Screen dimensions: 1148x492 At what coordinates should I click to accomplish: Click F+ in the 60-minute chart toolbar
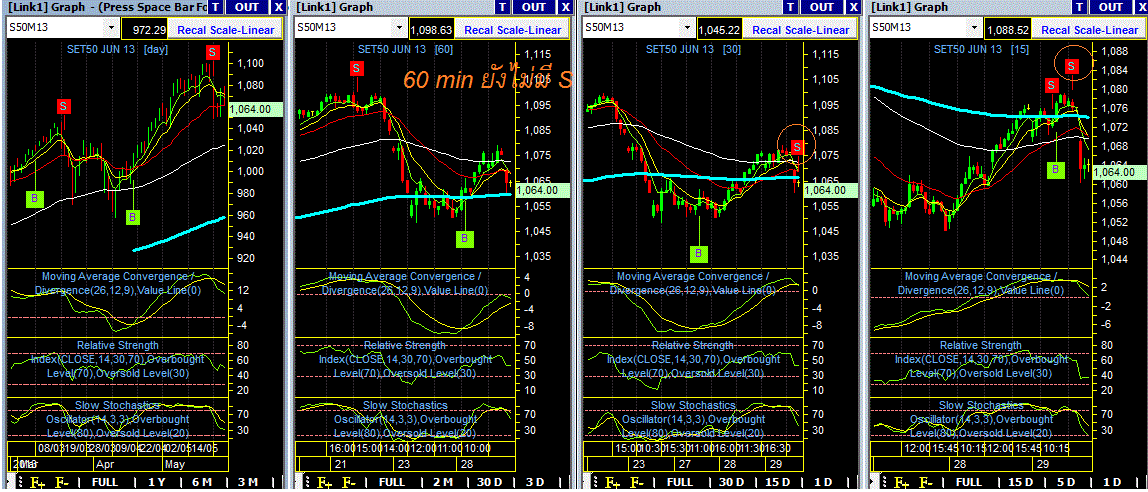[x=322, y=482]
